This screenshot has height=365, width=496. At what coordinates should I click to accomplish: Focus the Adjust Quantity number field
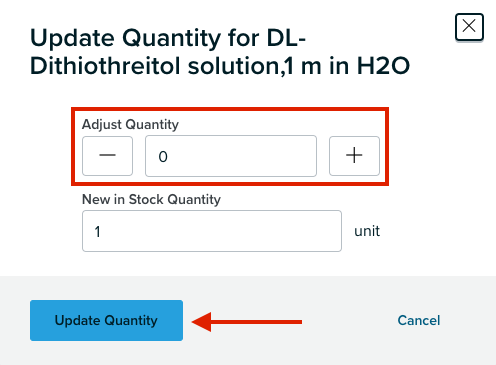point(231,156)
